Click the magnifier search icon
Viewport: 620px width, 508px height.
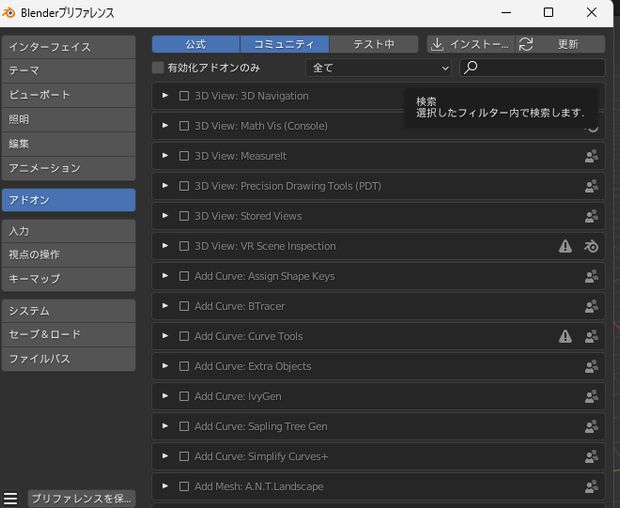(x=470, y=68)
